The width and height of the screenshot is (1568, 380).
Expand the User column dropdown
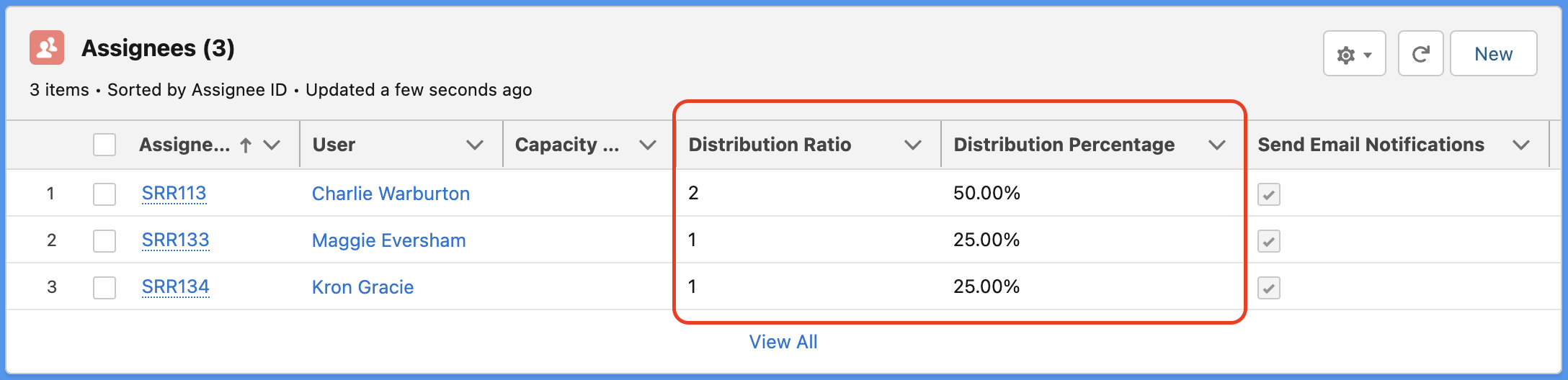pyautogui.click(x=475, y=145)
